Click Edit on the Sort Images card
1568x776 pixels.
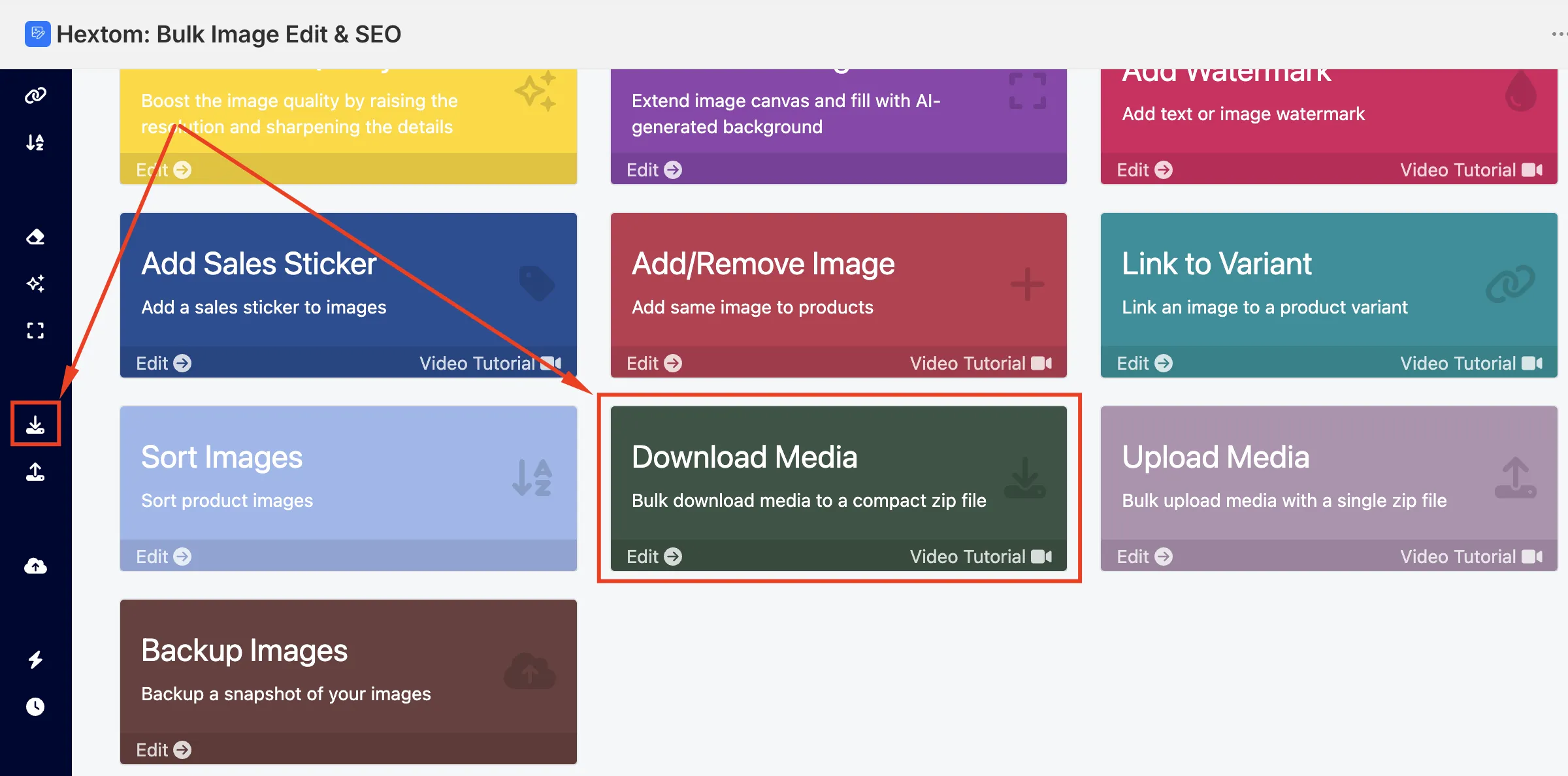[163, 557]
